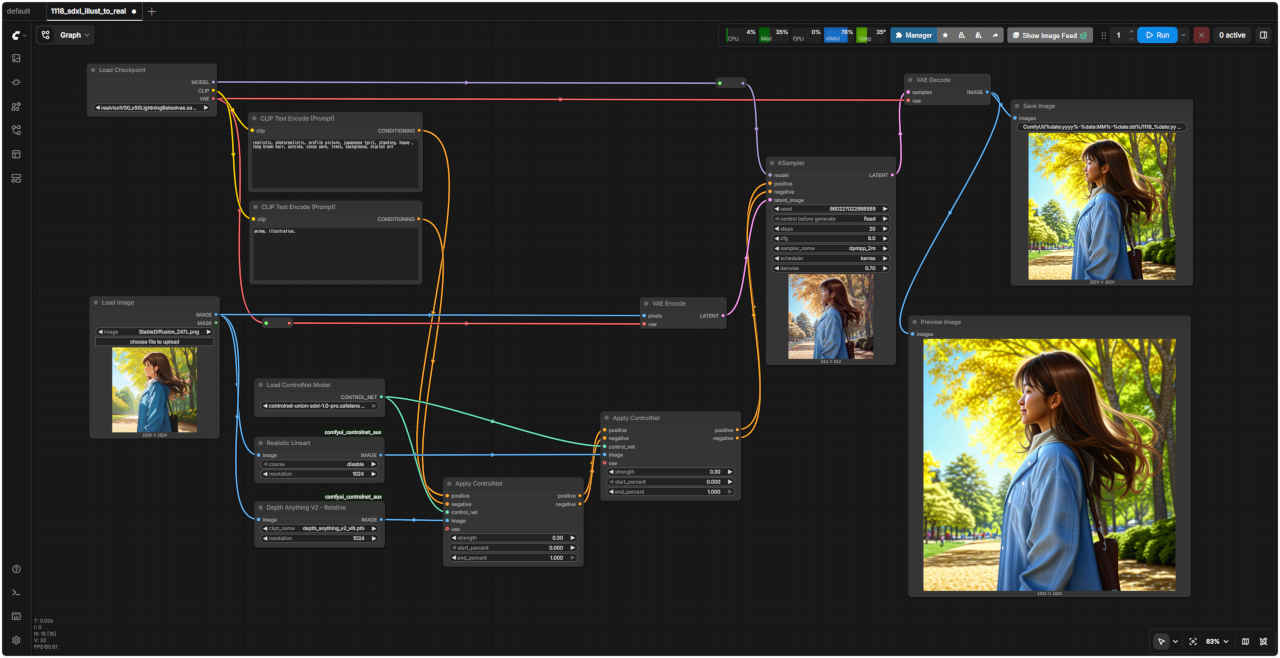This screenshot has height=658, width=1280.
Task: Open settings via the gear icon
Action: [16, 640]
